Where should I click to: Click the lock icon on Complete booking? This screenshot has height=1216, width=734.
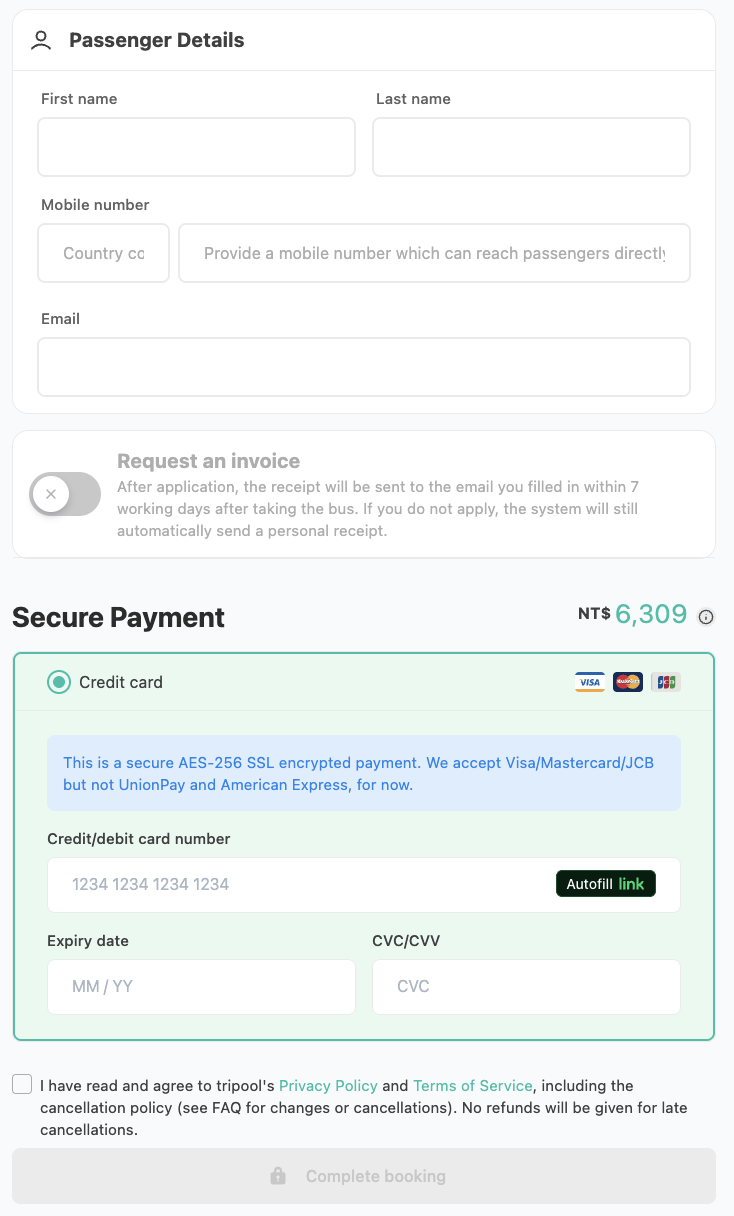(278, 1176)
